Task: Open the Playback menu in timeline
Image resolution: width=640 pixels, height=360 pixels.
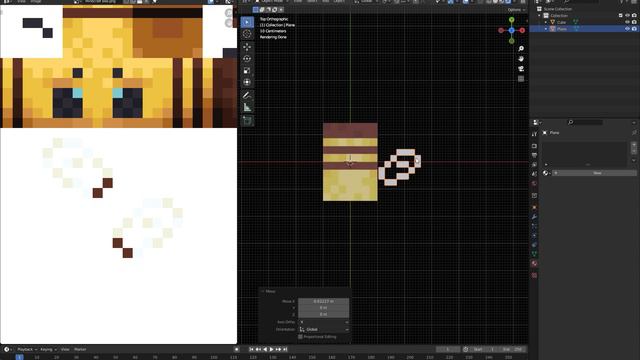Action: point(26,349)
